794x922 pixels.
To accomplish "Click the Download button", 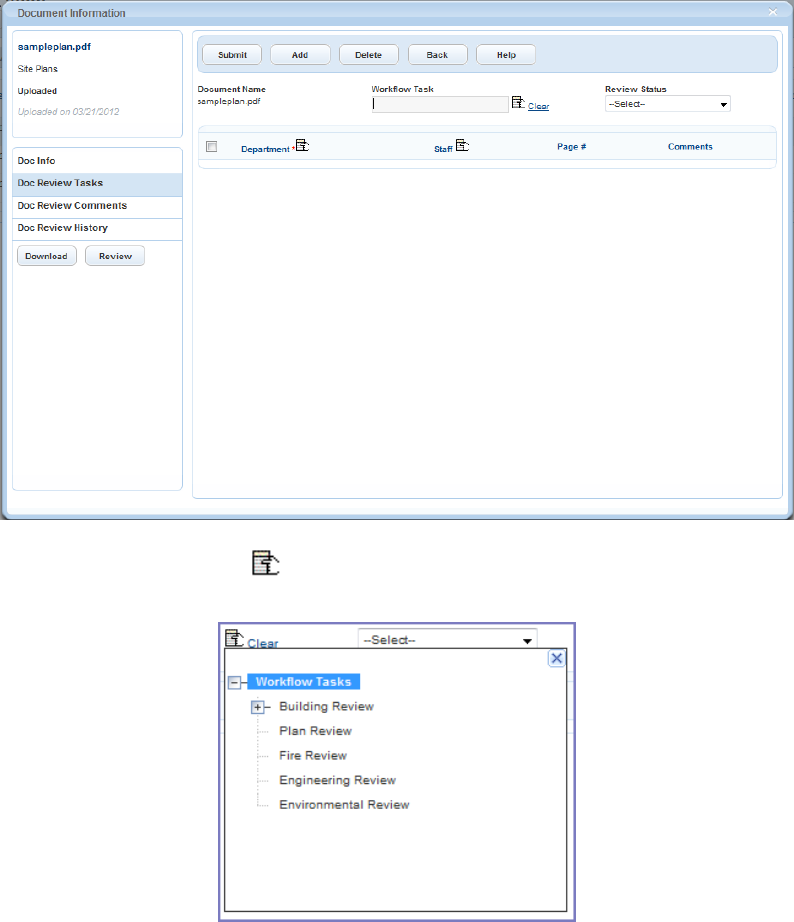I will (46, 256).
